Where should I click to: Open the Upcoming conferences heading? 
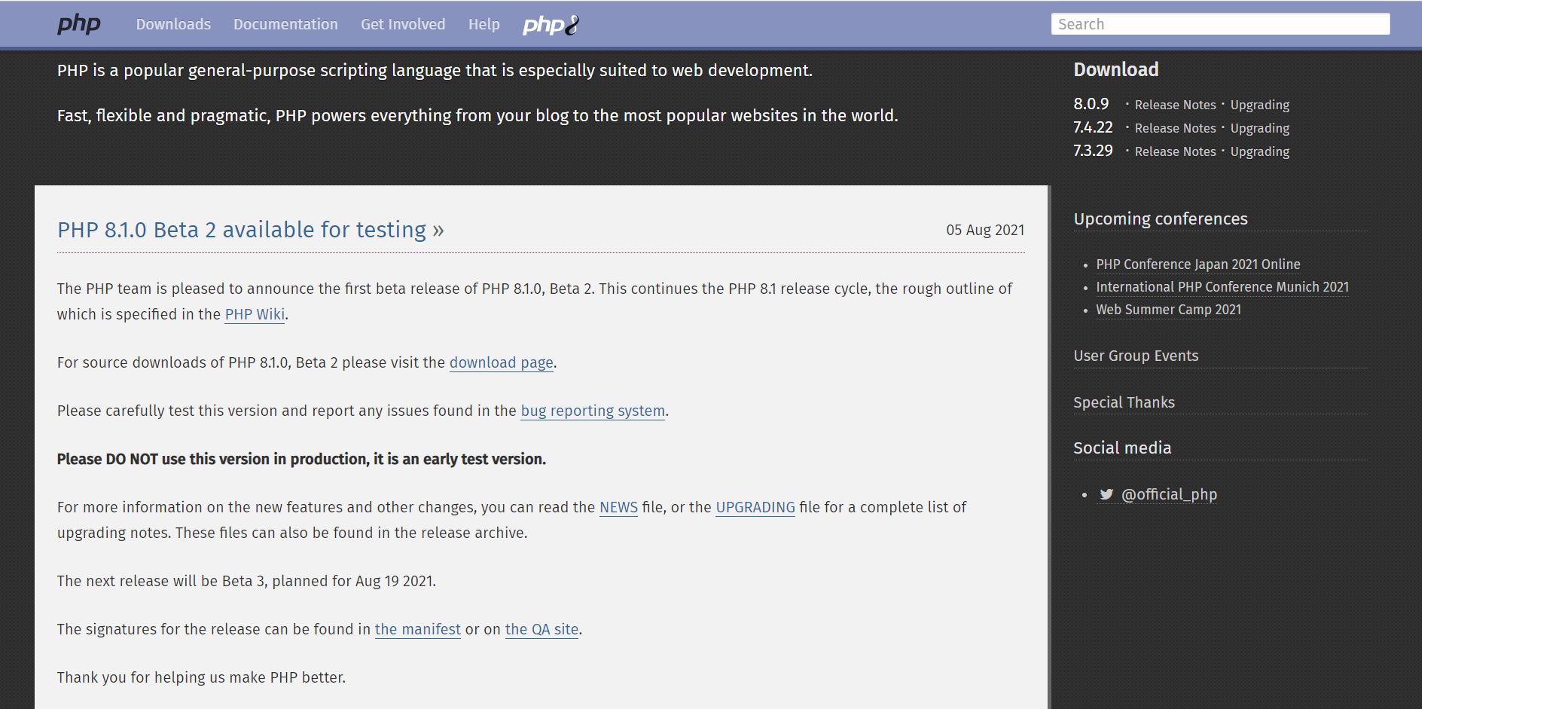click(x=1161, y=219)
